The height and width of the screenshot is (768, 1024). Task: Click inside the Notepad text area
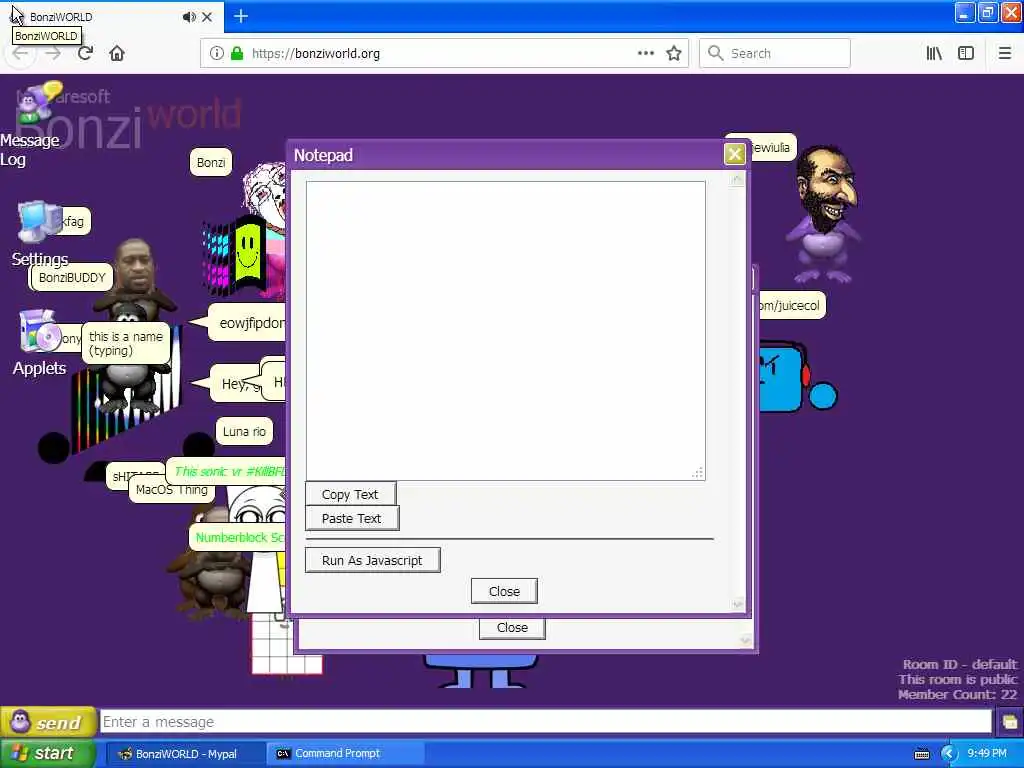tap(505, 330)
